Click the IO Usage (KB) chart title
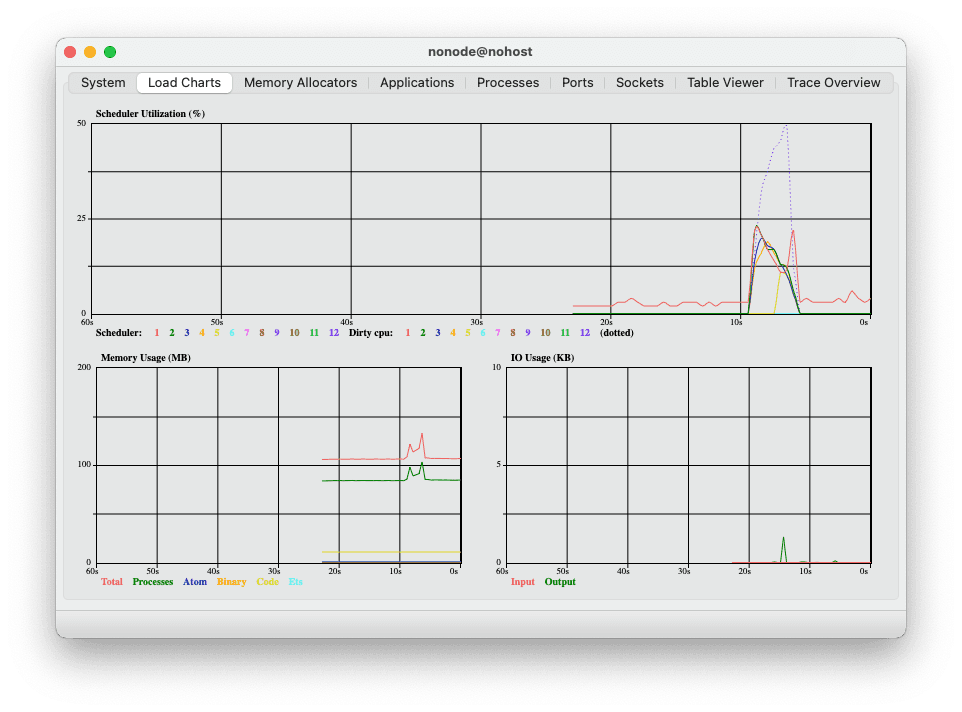The image size is (962, 712). (x=542, y=358)
